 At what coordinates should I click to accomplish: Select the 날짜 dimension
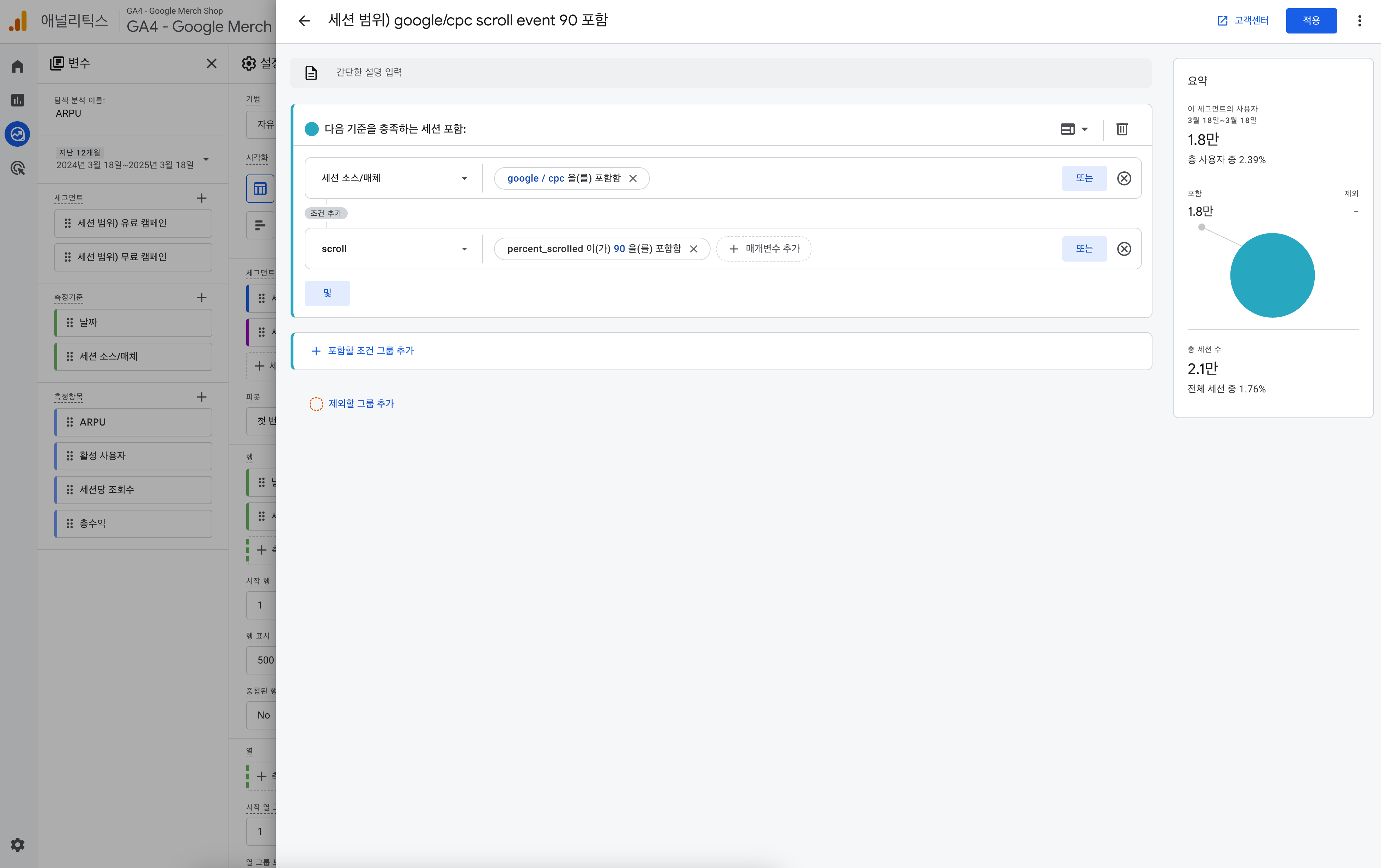point(133,323)
